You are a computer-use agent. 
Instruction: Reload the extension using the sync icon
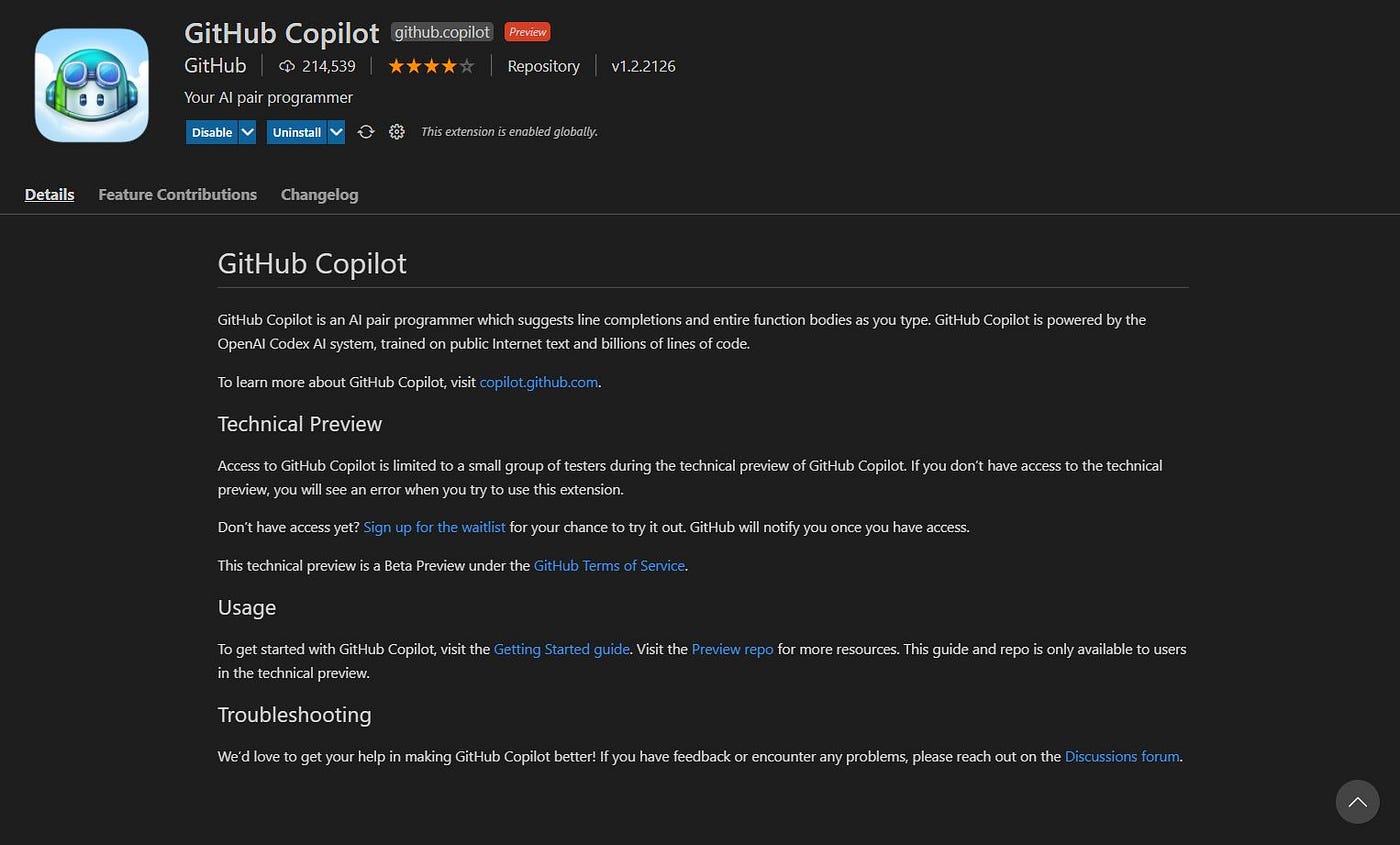pyautogui.click(x=365, y=131)
